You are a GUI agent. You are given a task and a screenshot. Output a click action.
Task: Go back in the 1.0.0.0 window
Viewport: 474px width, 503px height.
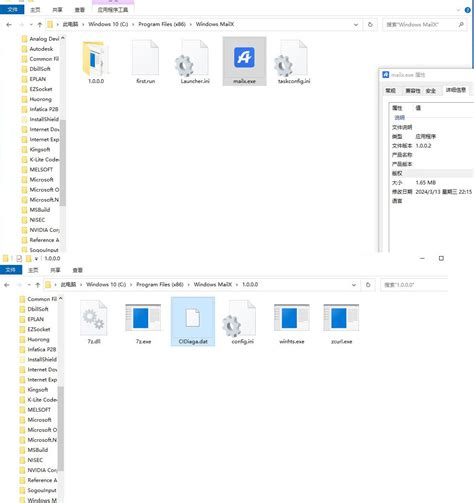pyautogui.click(x=7, y=285)
